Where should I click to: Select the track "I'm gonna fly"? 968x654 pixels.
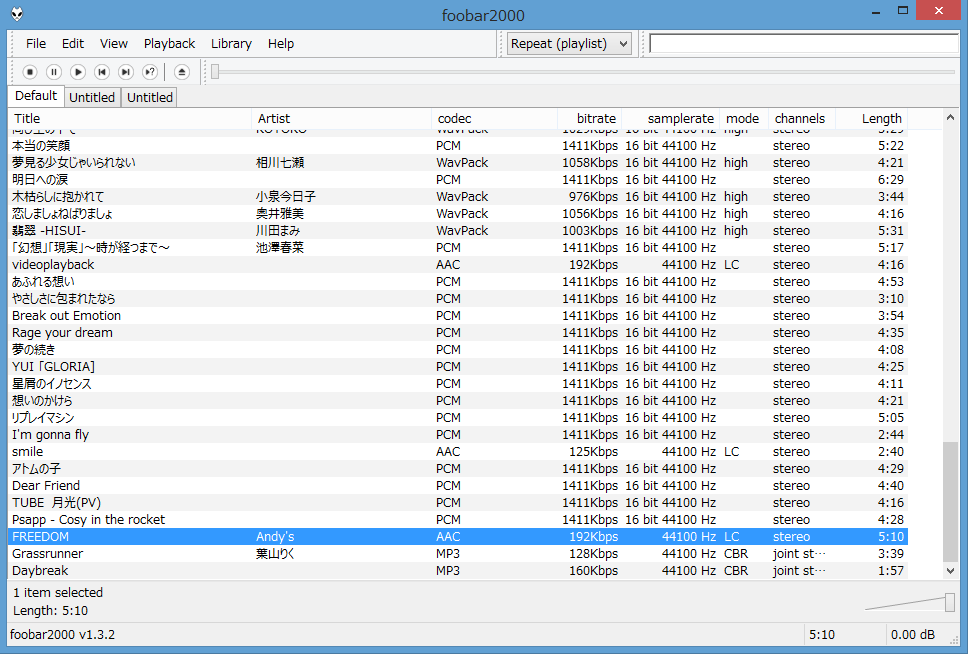point(457,435)
